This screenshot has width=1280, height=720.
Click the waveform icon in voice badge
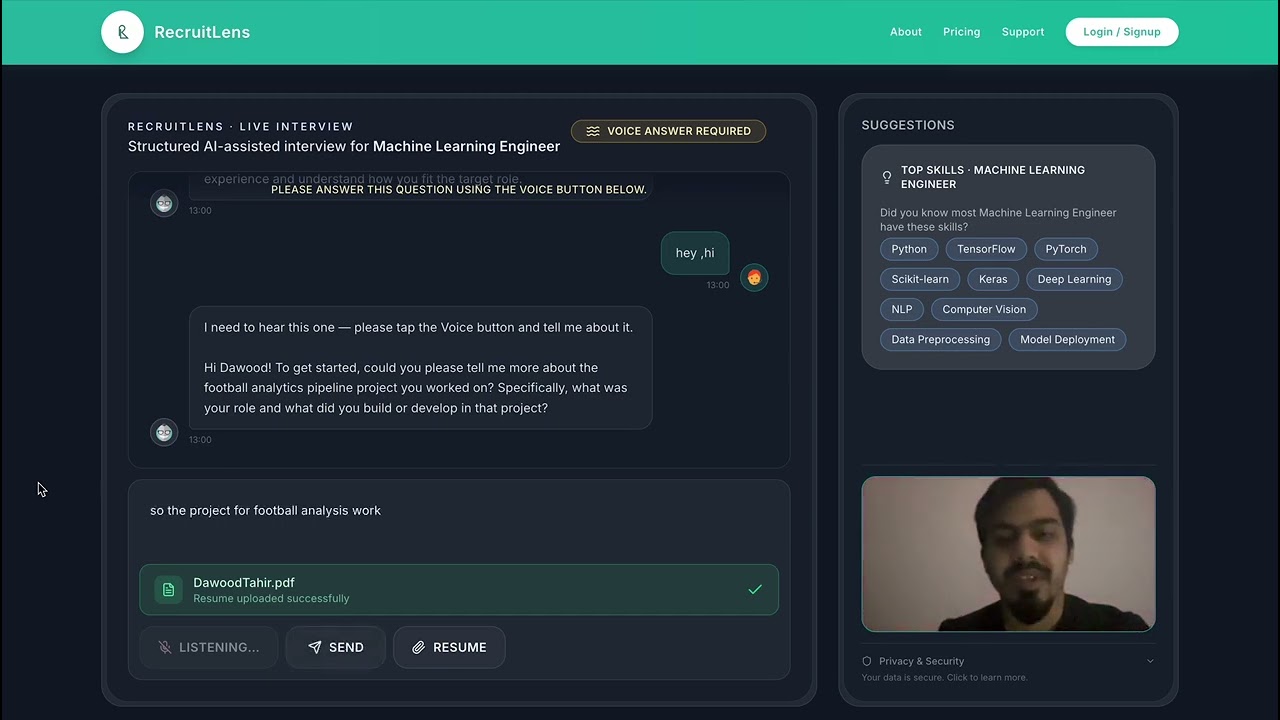pyautogui.click(x=593, y=131)
